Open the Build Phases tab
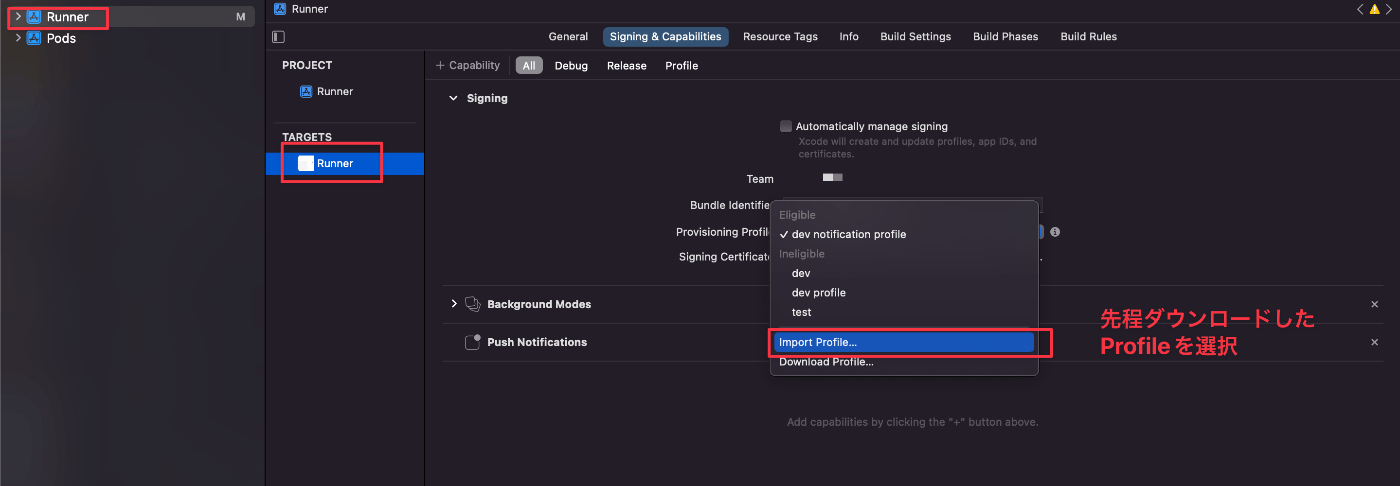 pos(1005,37)
